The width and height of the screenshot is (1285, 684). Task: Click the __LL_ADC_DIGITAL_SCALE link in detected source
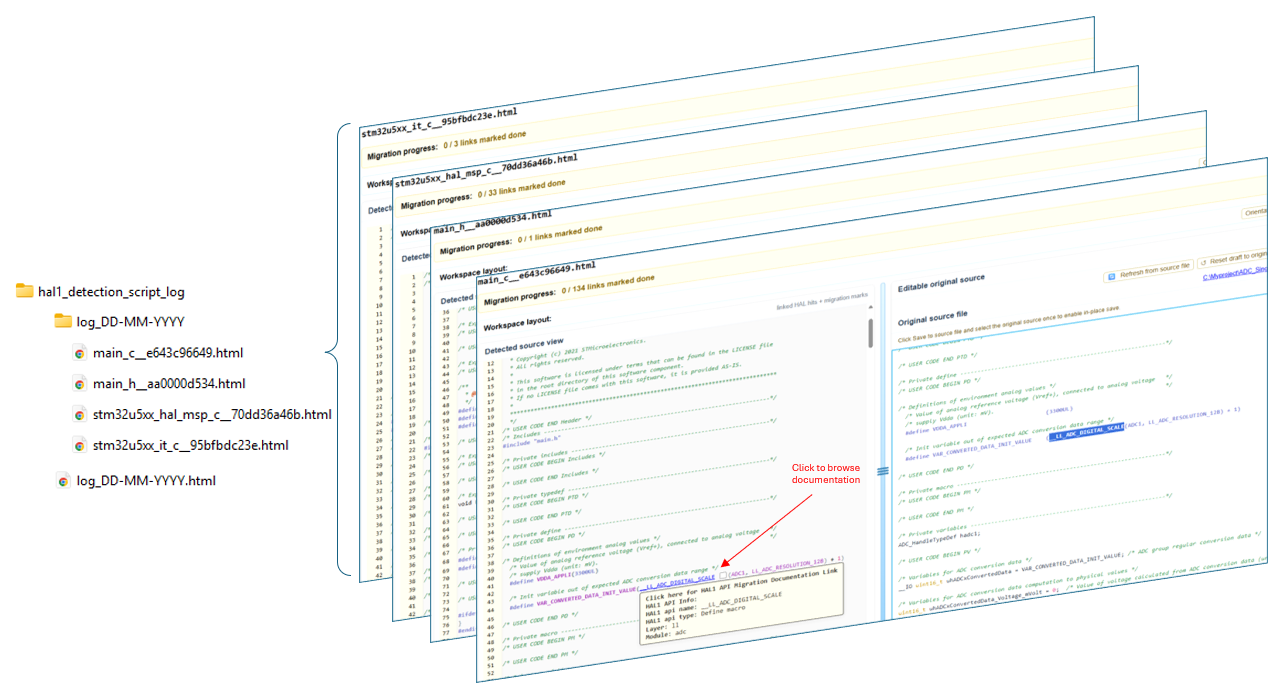click(677, 582)
